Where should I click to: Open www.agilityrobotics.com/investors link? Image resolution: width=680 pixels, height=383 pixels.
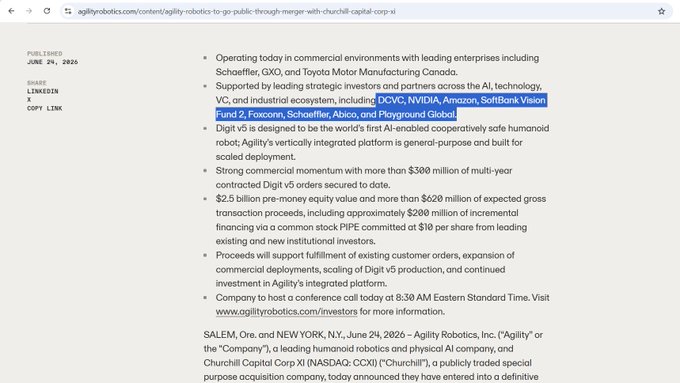pyautogui.click(x=286, y=311)
